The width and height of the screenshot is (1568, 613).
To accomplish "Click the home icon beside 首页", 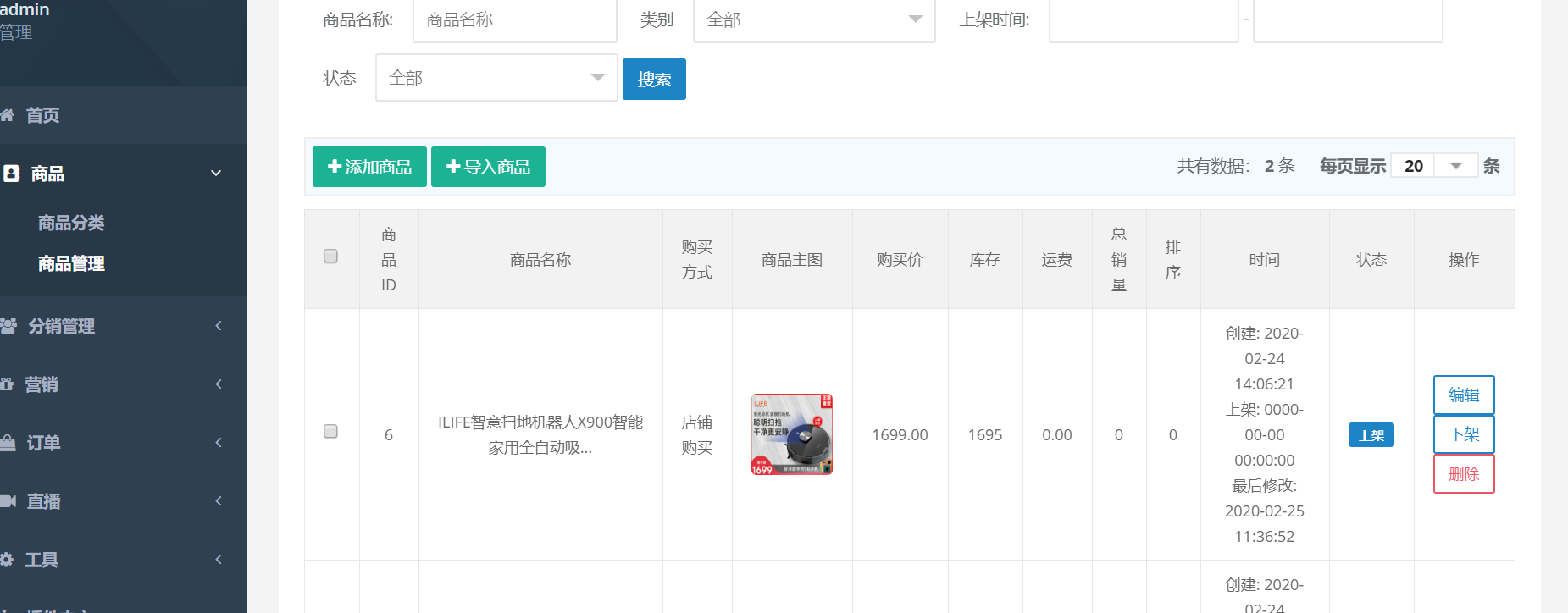I will (7, 115).
